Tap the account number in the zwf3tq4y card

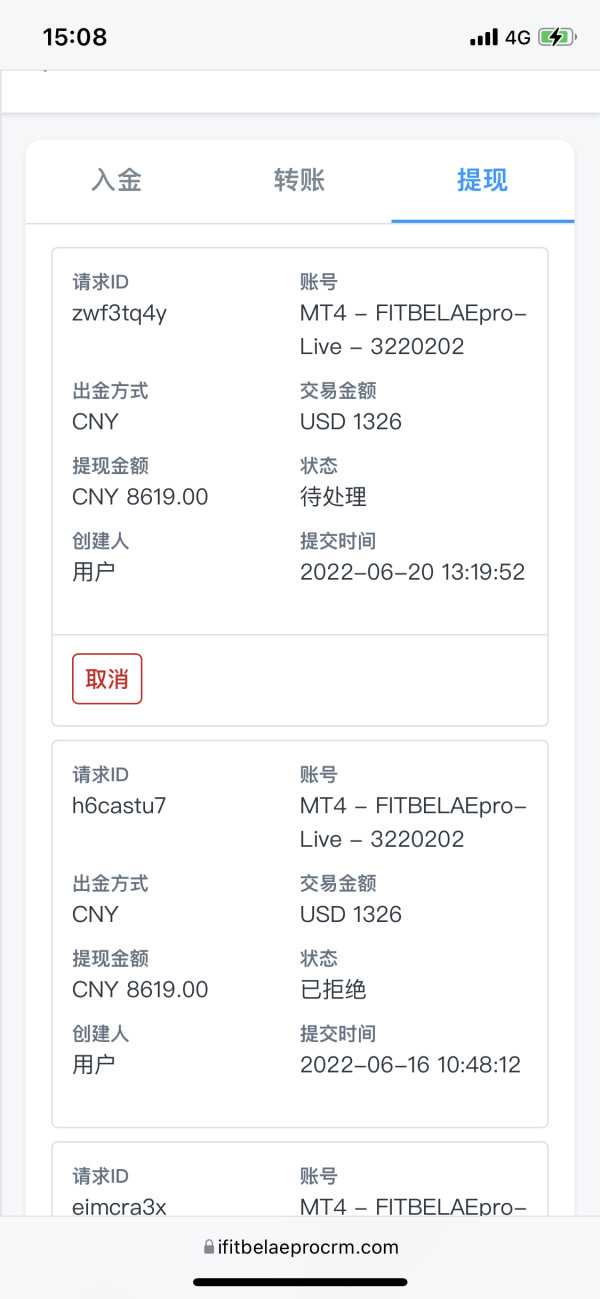[412, 329]
